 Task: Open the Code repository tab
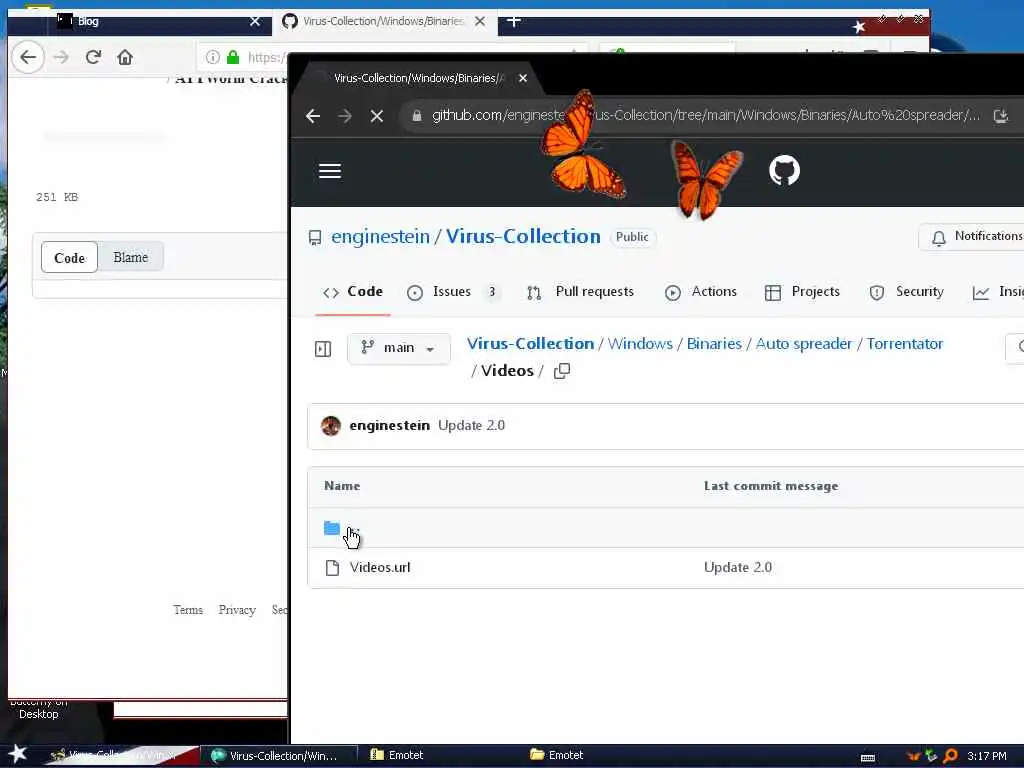pos(353,292)
